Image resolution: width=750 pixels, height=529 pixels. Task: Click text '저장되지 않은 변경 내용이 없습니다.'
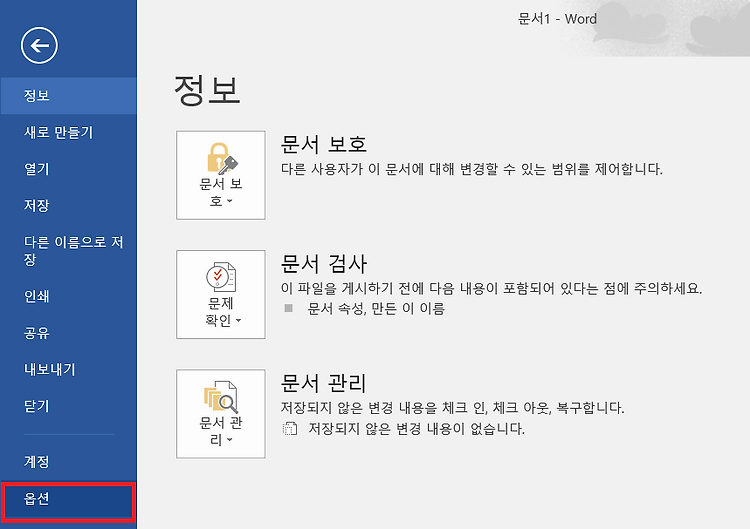416,428
